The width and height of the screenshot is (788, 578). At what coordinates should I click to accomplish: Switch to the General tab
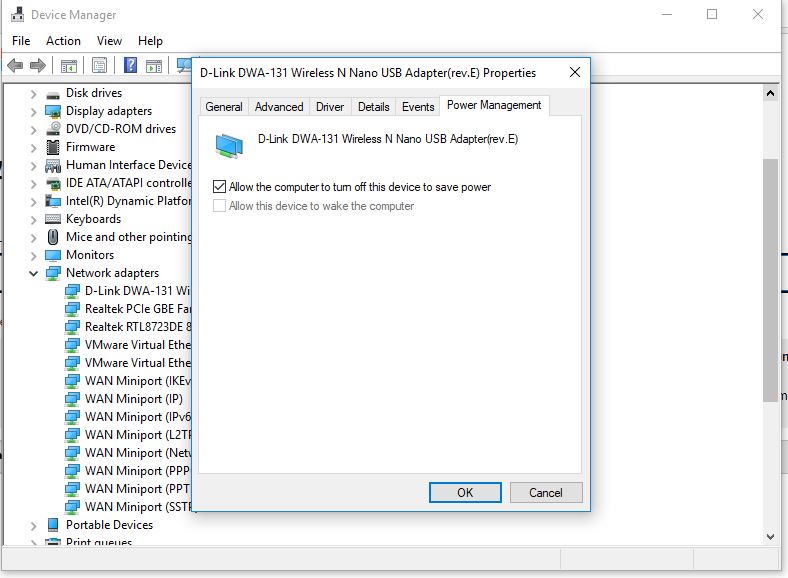(224, 107)
